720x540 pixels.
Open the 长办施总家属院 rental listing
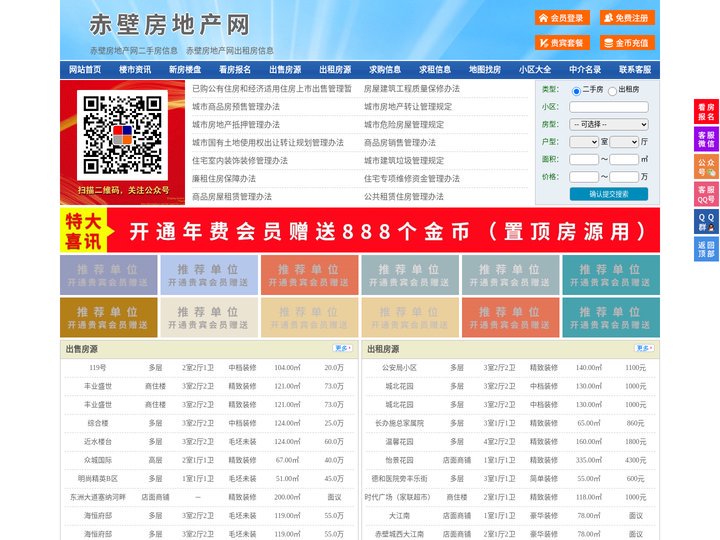[x=399, y=423]
